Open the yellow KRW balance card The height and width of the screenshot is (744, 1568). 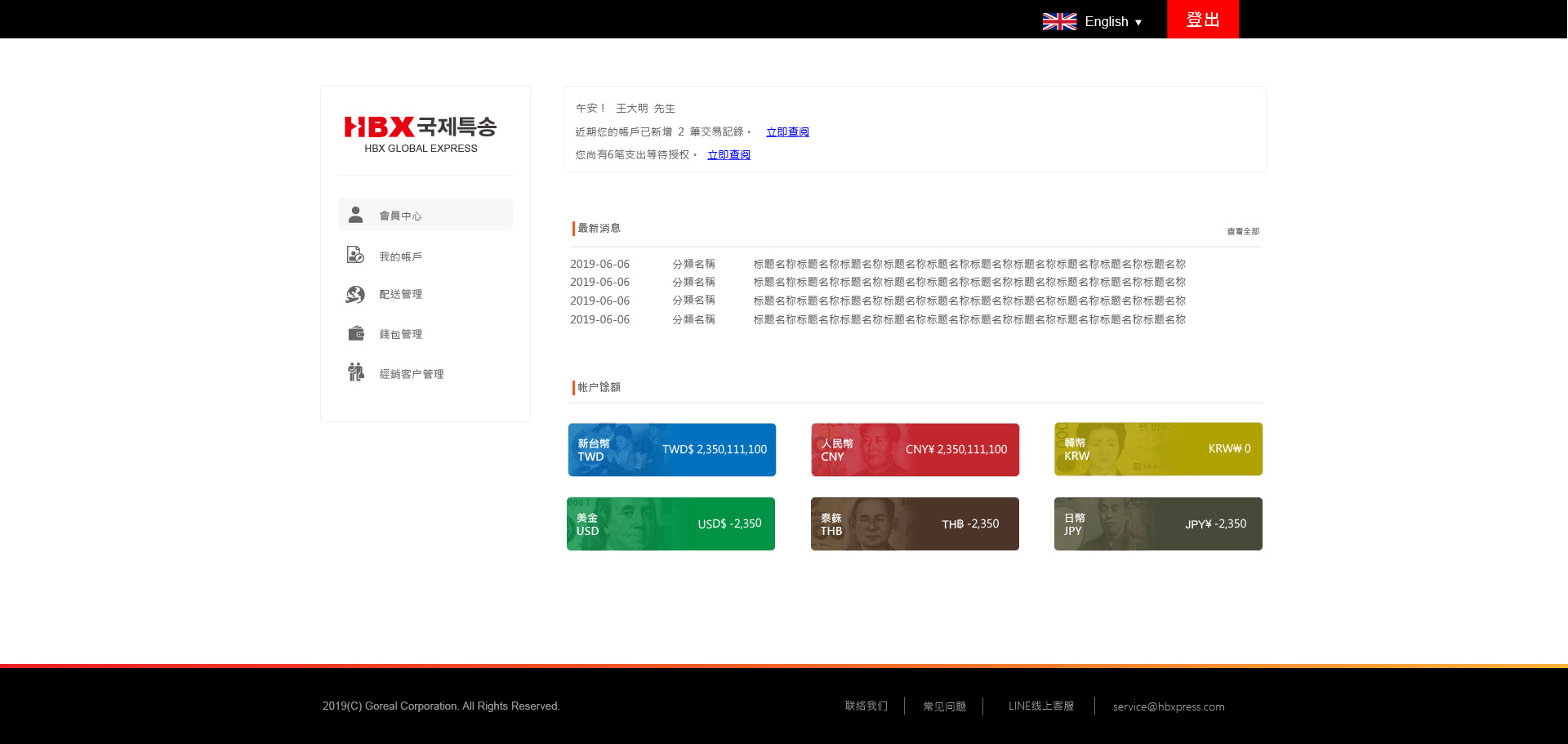pos(1158,448)
